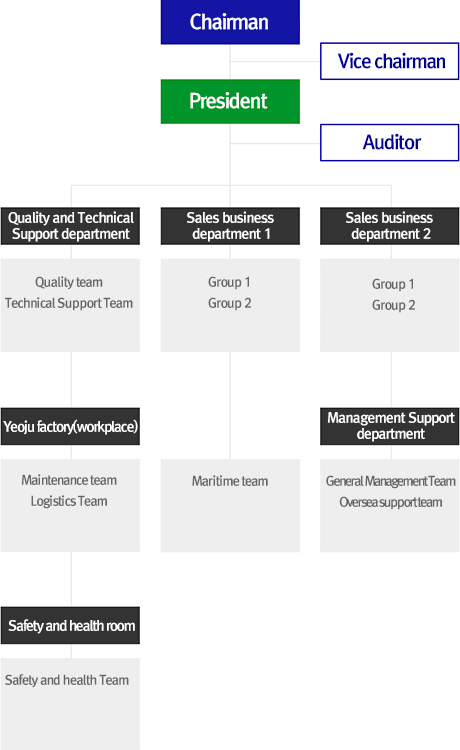This screenshot has width=460, height=750.
Task: Select Safety and health Team entry
Action: pyautogui.click(x=67, y=680)
